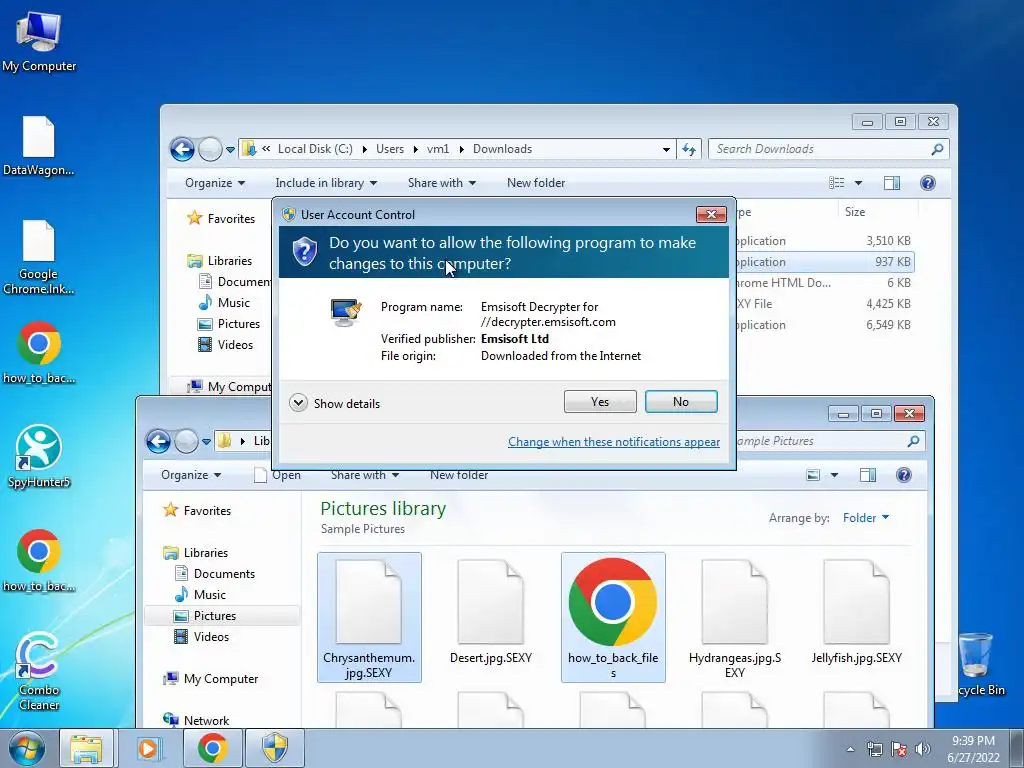Image resolution: width=1024 pixels, height=768 pixels.
Task: Select Favorites in Downloads window sidebar
Action: [x=221, y=219]
